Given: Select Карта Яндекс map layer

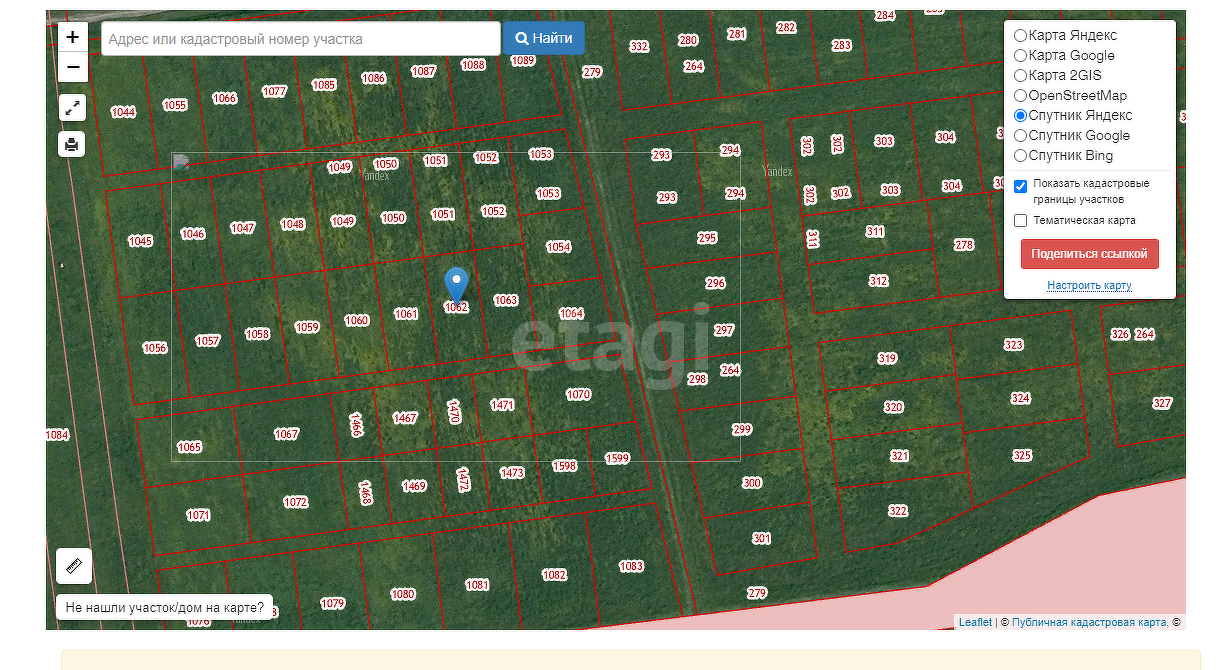Looking at the screenshot, I should (x=1021, y=35).
